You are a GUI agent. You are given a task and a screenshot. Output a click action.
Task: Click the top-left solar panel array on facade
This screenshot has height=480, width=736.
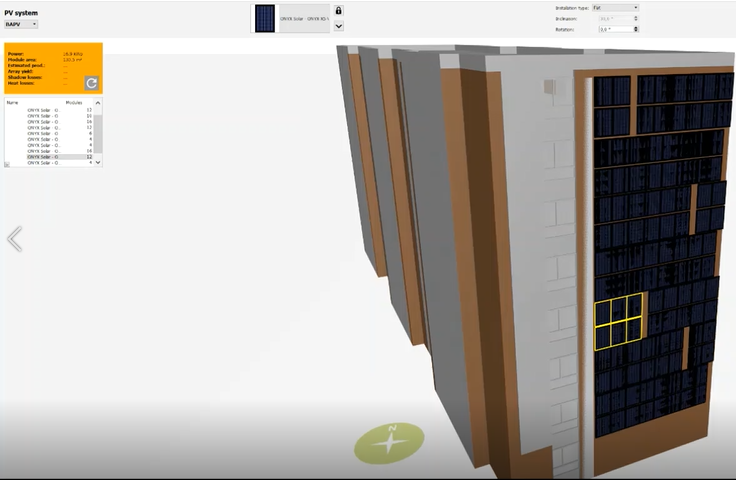[612, 90]
